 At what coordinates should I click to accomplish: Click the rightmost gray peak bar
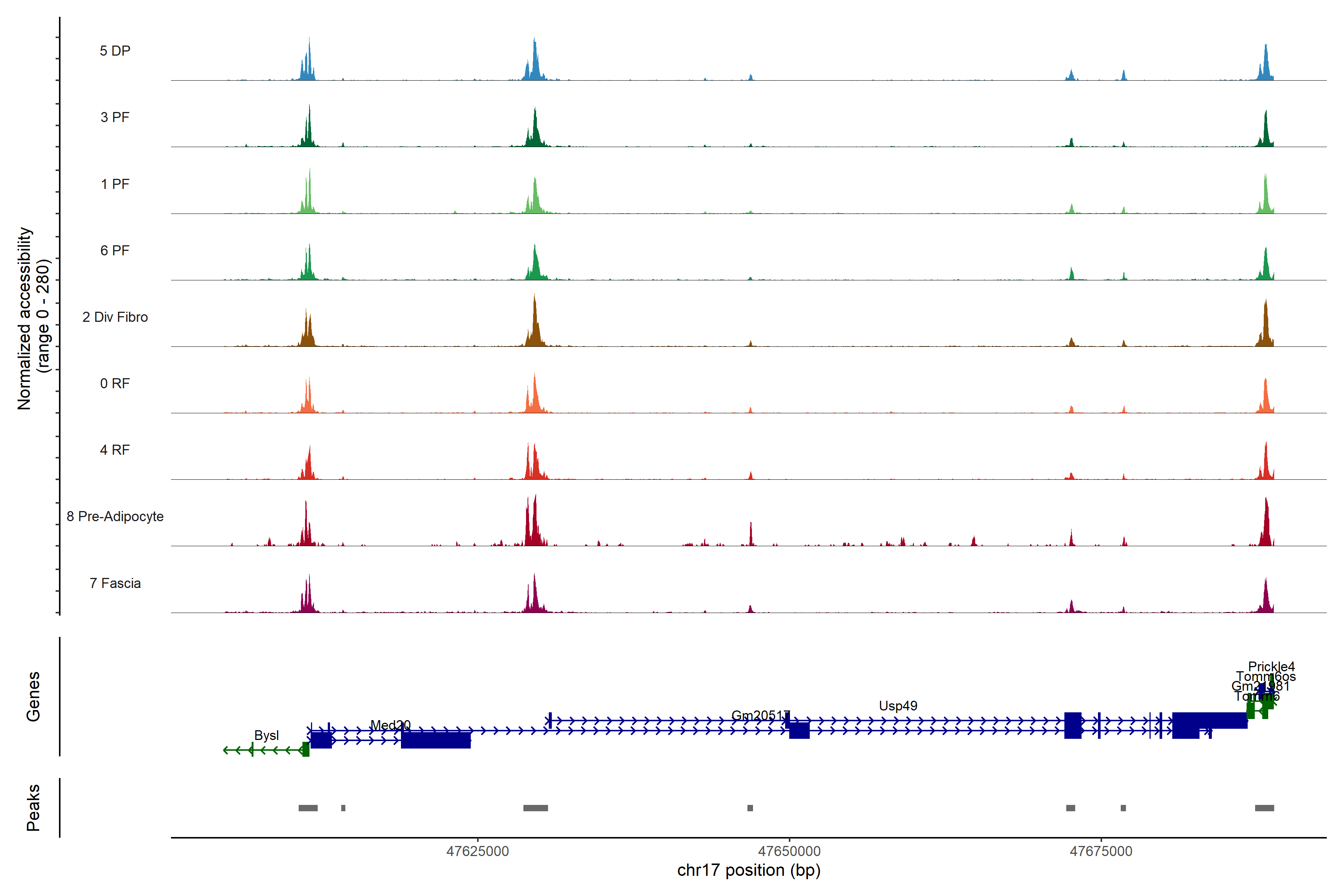1264,808
